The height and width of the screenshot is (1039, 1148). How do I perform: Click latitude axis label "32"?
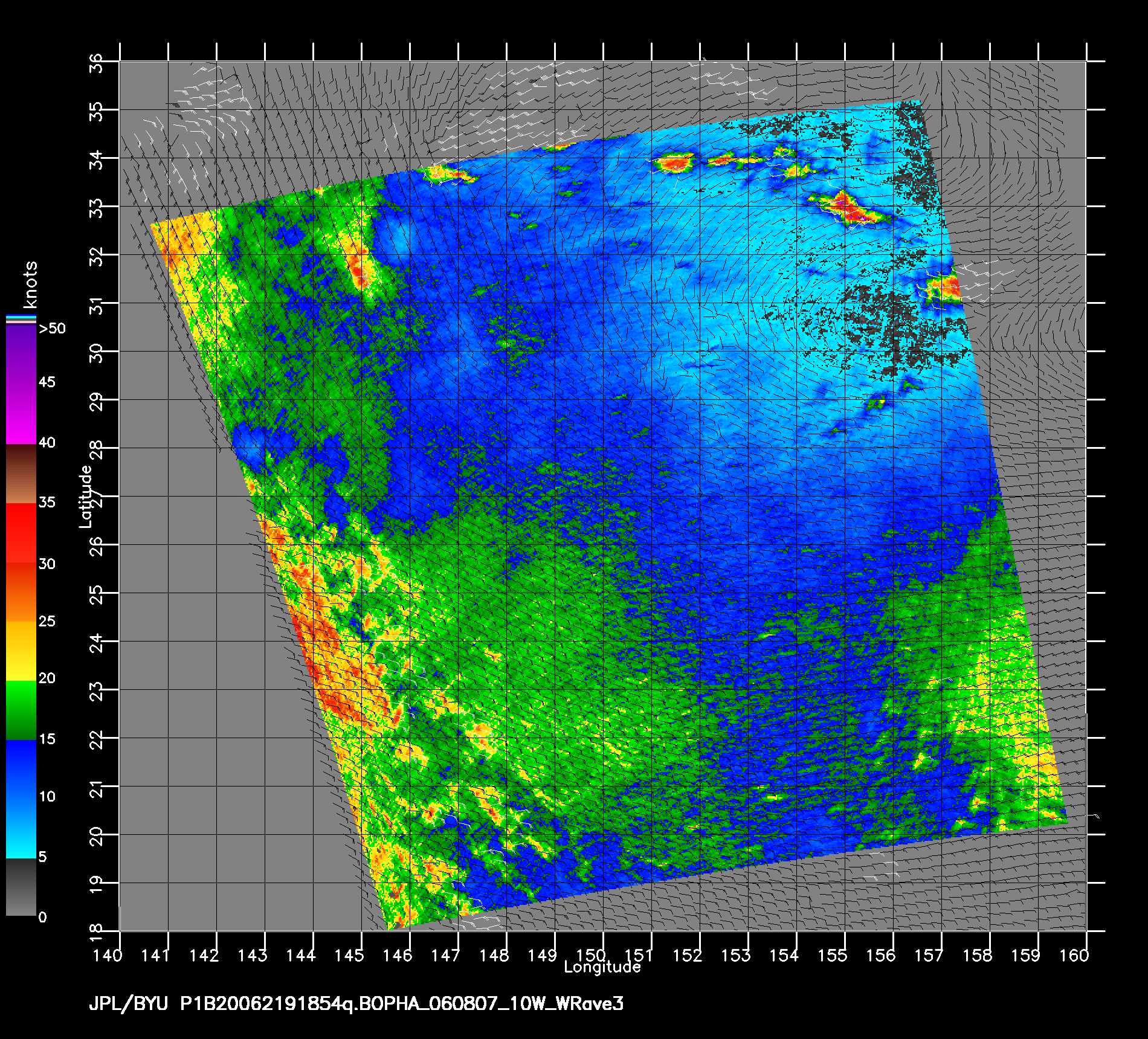[x=96, y=256]
